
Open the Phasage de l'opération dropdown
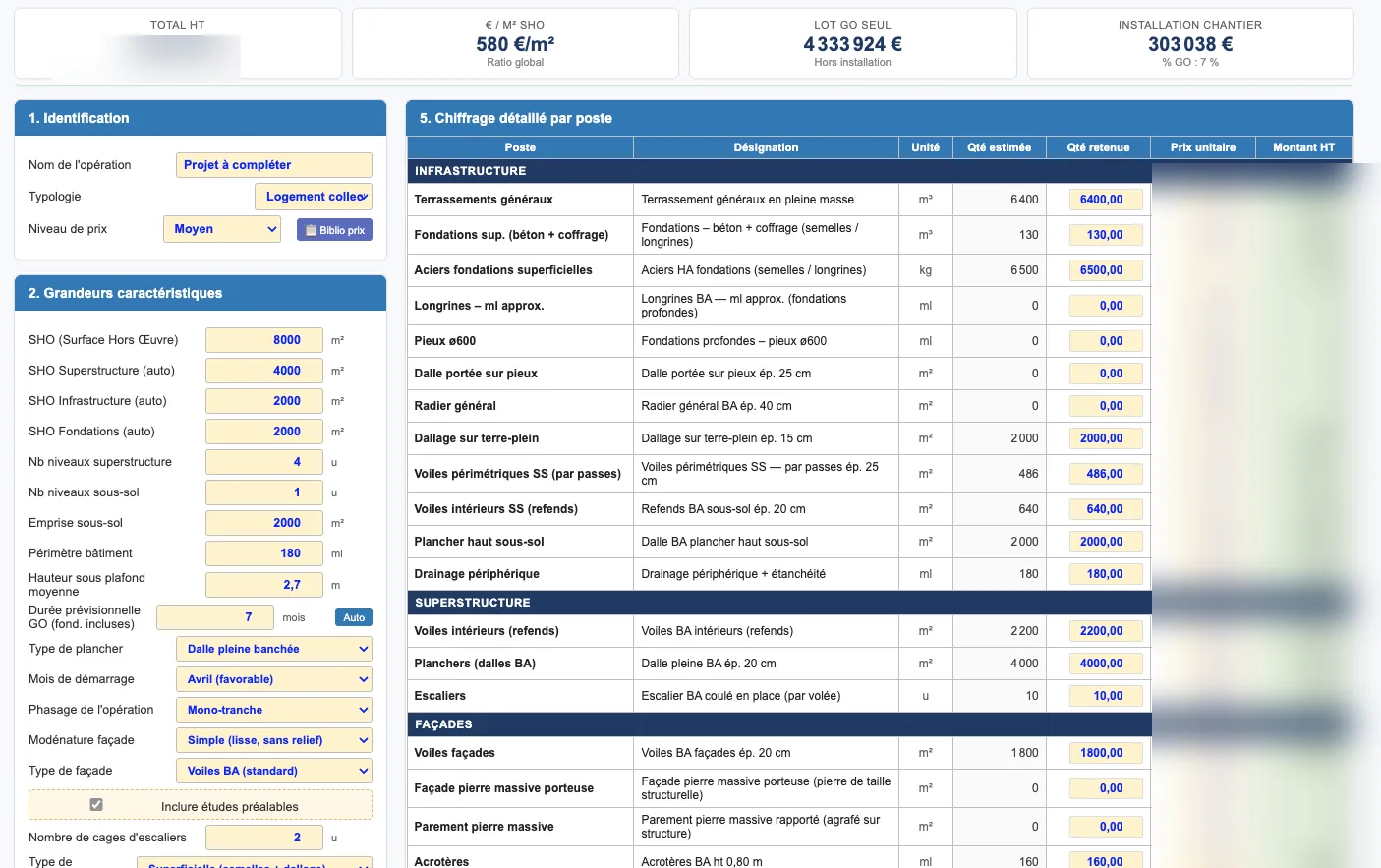click(x=274, y=710)
